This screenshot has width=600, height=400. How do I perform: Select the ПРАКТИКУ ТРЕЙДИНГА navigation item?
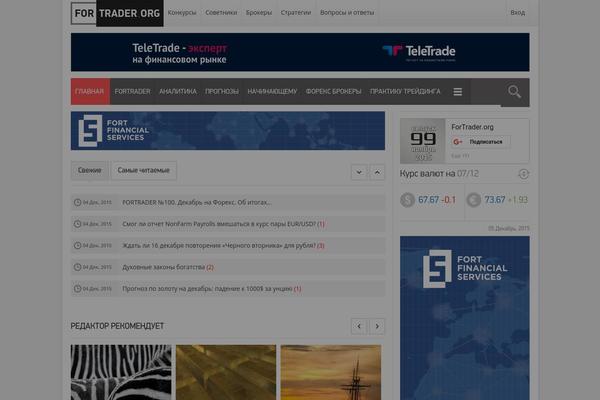[x=405, y=91]
